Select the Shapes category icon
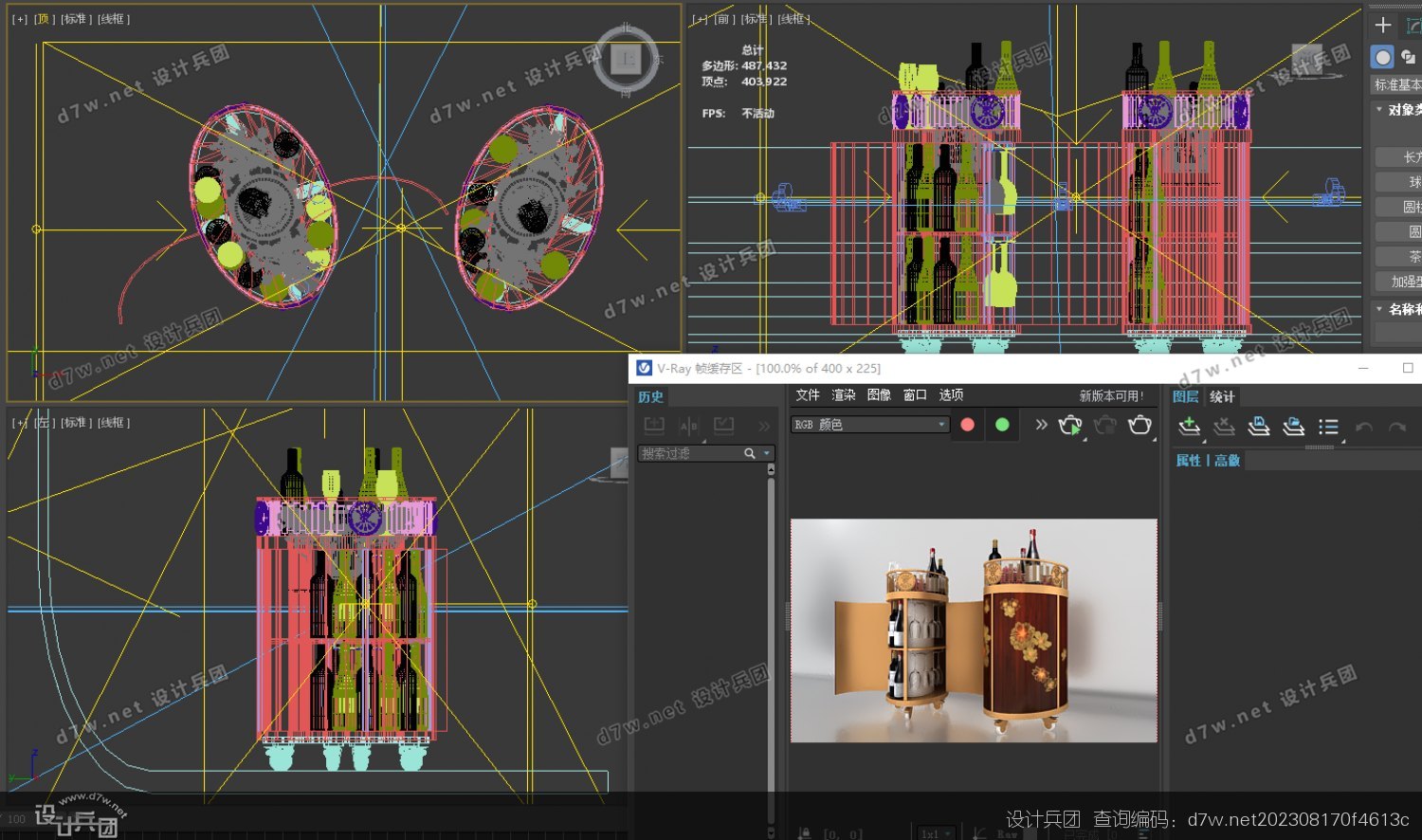 [x=1410, y=58]
